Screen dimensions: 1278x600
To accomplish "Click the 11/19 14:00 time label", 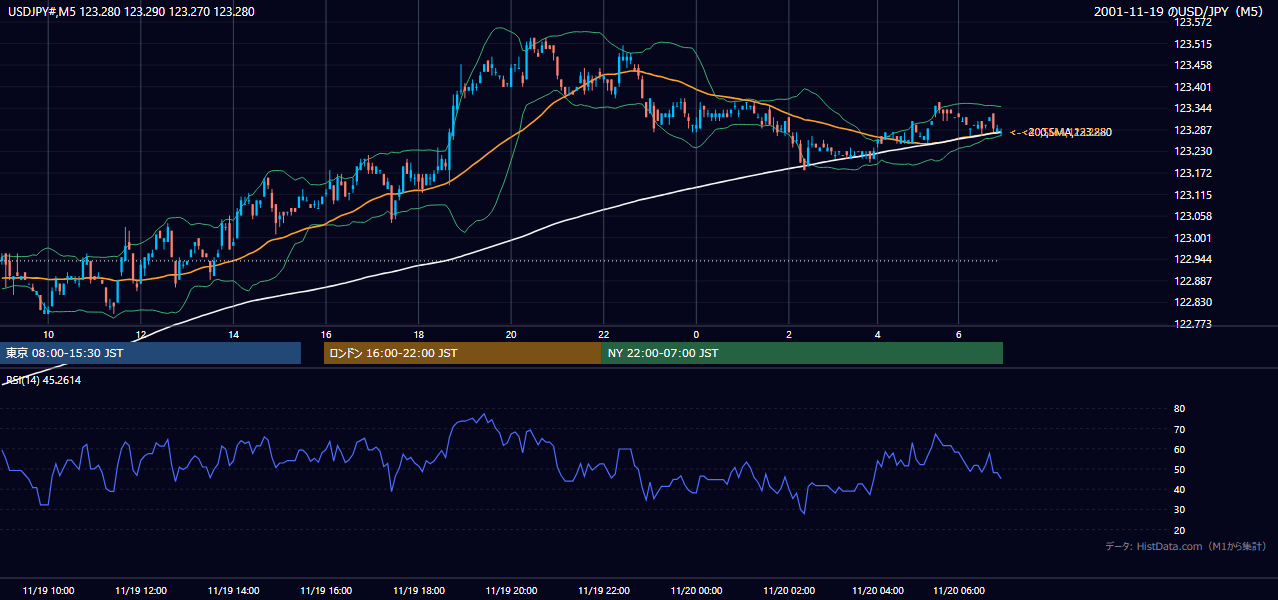I will (233, 590).
